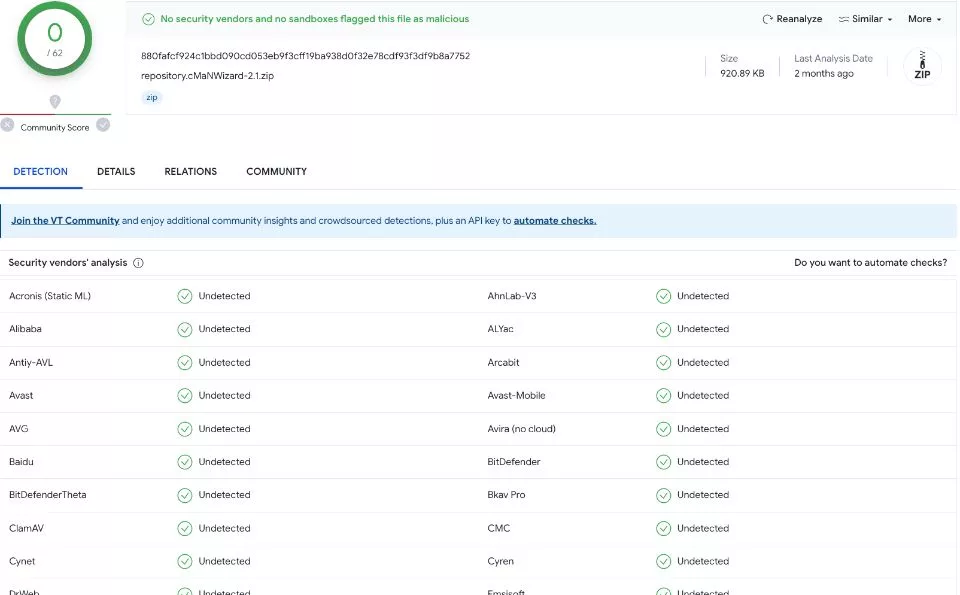Click the Arcabit undetected check icon
The width and height of the screenshot is (960, 595).
tap(664, 362)
